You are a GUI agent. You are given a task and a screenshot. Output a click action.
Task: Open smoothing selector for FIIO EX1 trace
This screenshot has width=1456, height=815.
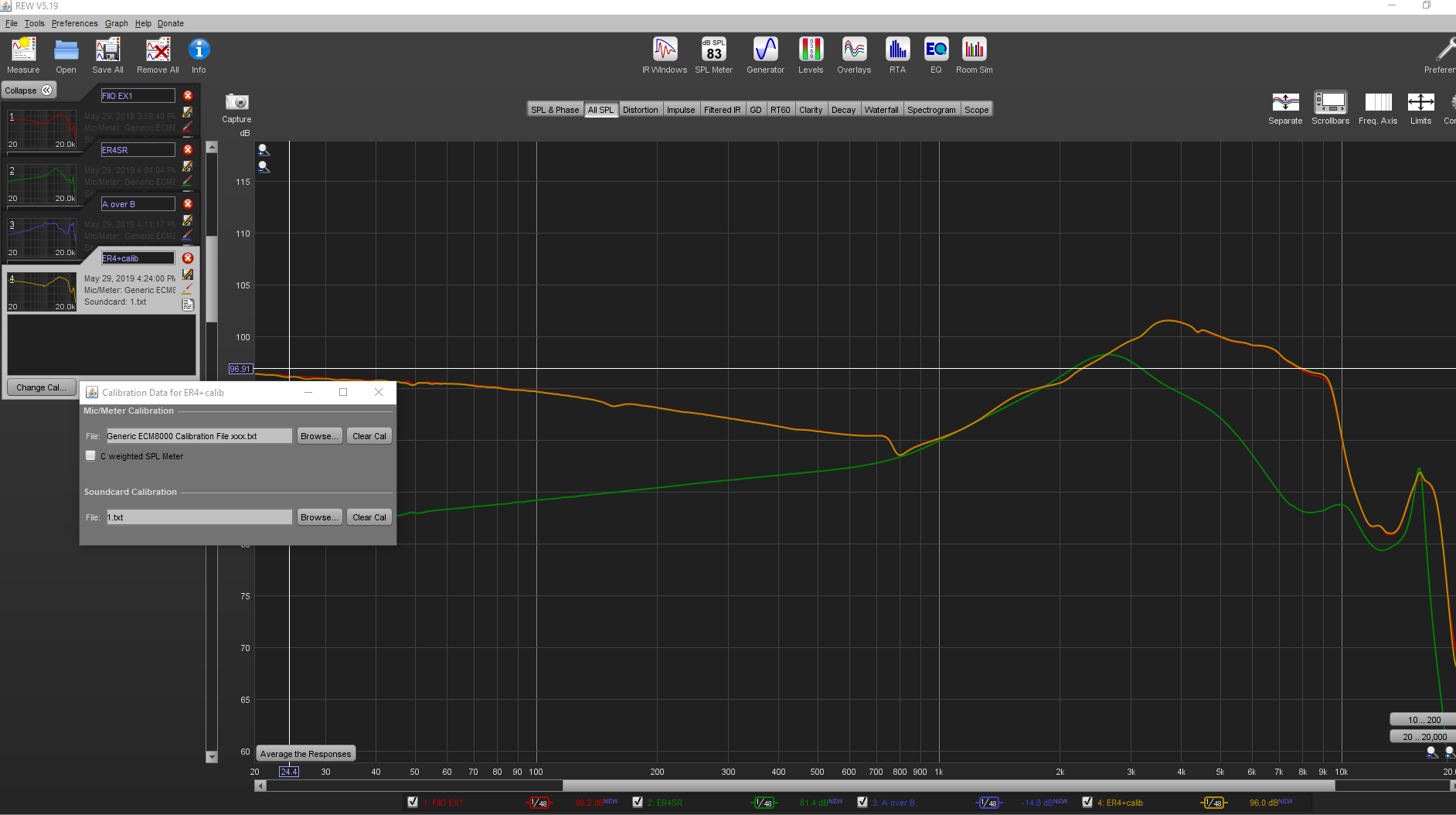point(539,803)
